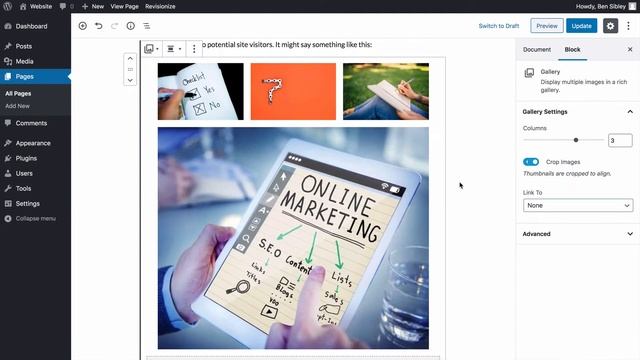Click the WordPress logo icon
This screenshot has height=360, width=640.
pos(7,7)
